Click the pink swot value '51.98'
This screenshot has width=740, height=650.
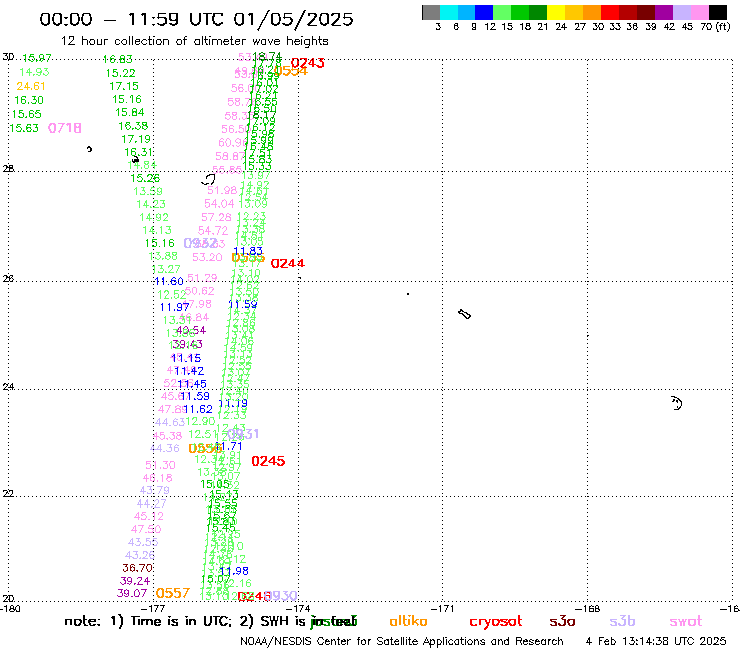222,190
